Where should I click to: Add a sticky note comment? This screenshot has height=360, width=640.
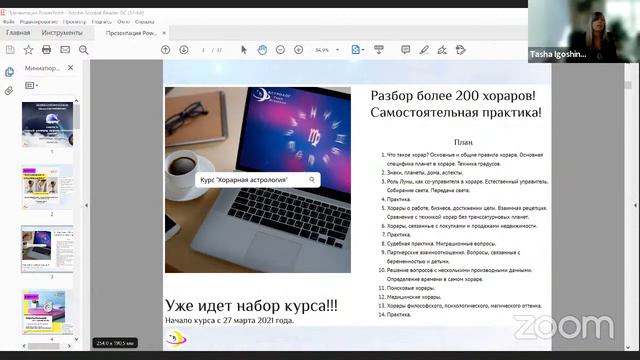click(x=405, y=50)
